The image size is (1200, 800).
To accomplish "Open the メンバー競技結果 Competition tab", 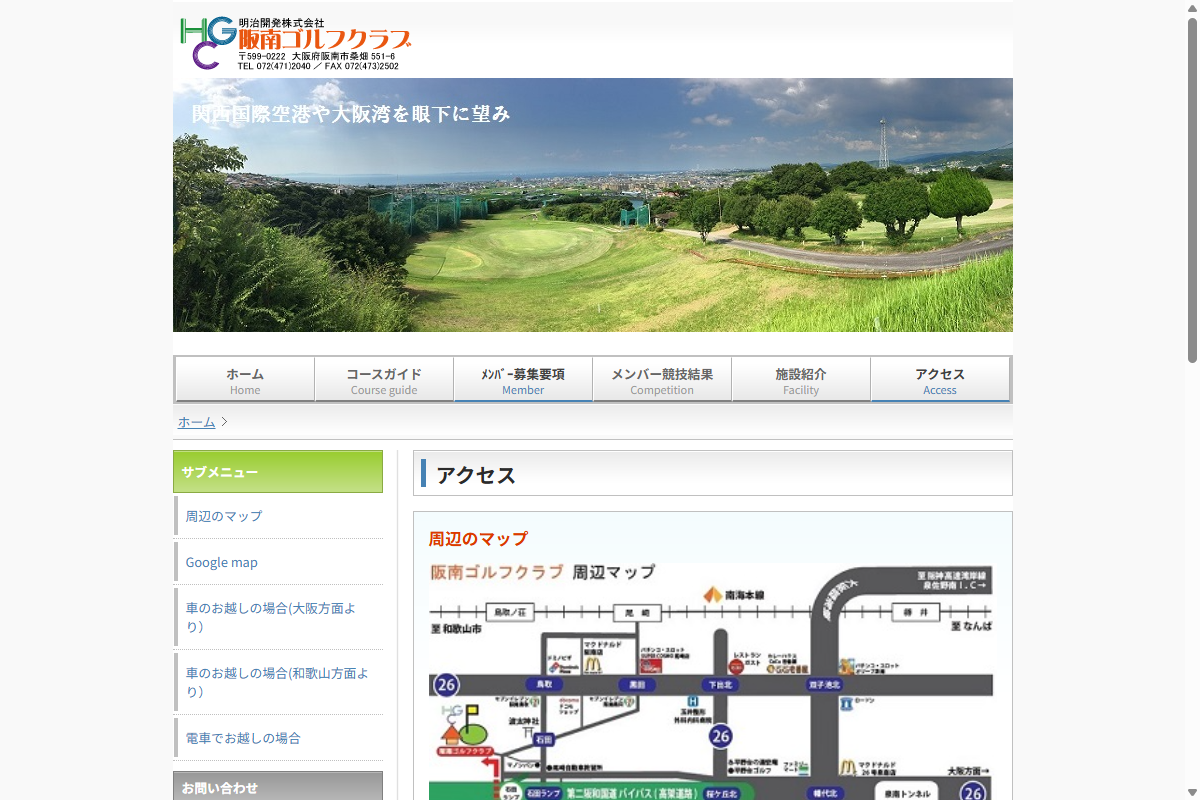I will 662,380.
